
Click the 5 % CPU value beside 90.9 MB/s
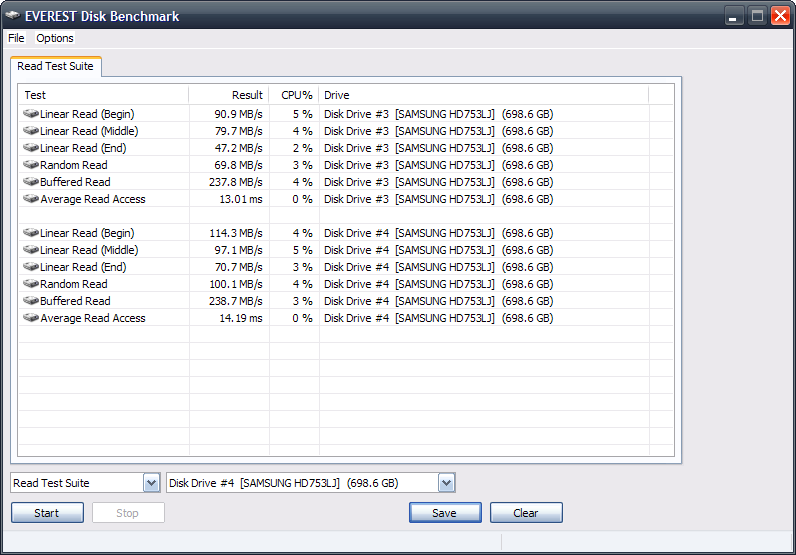(303, 114)
